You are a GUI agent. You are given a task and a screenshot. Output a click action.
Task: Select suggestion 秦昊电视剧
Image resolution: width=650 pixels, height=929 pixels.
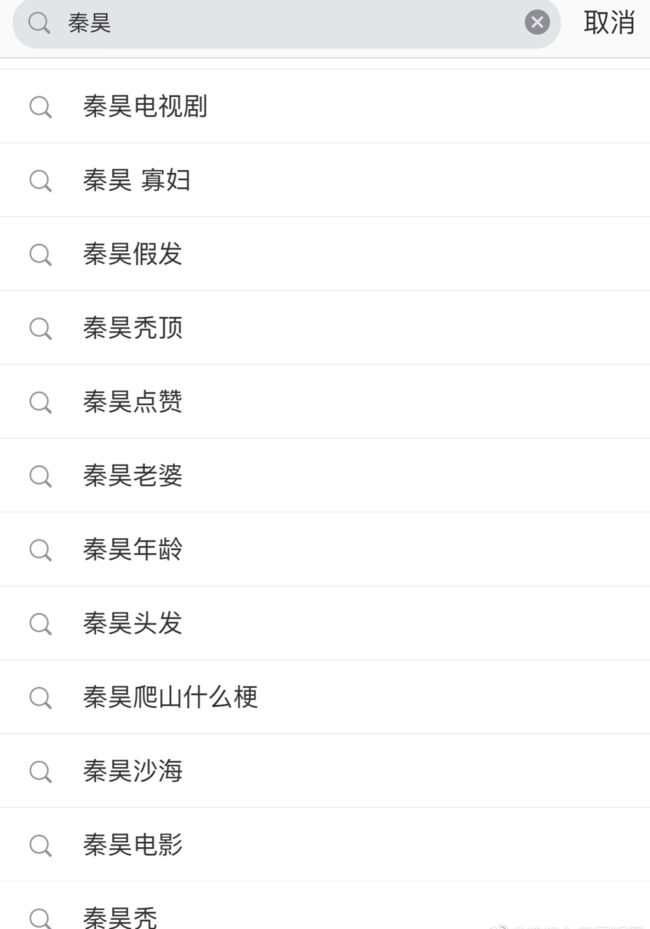(x=325, y=107)
